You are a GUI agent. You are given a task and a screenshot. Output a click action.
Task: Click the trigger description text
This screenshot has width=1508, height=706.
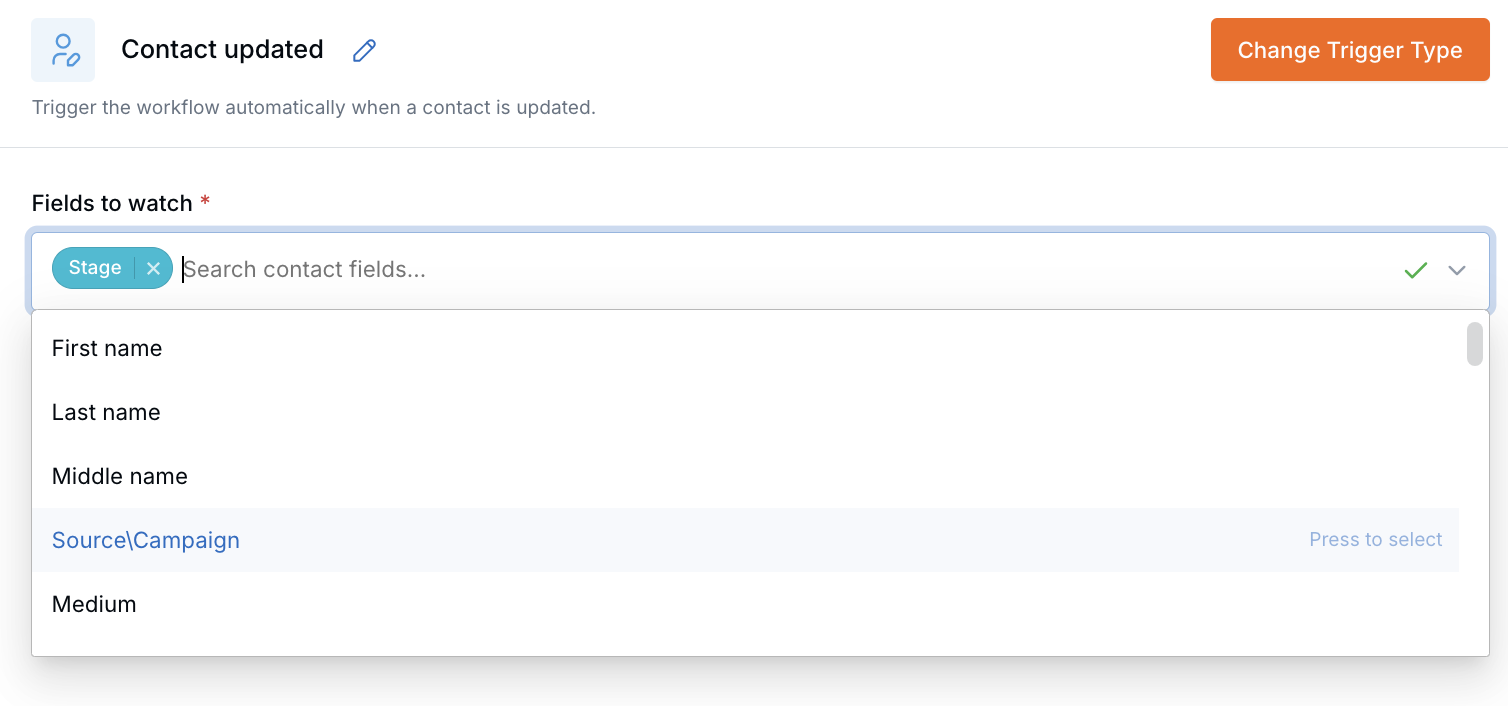pos(314,107)
